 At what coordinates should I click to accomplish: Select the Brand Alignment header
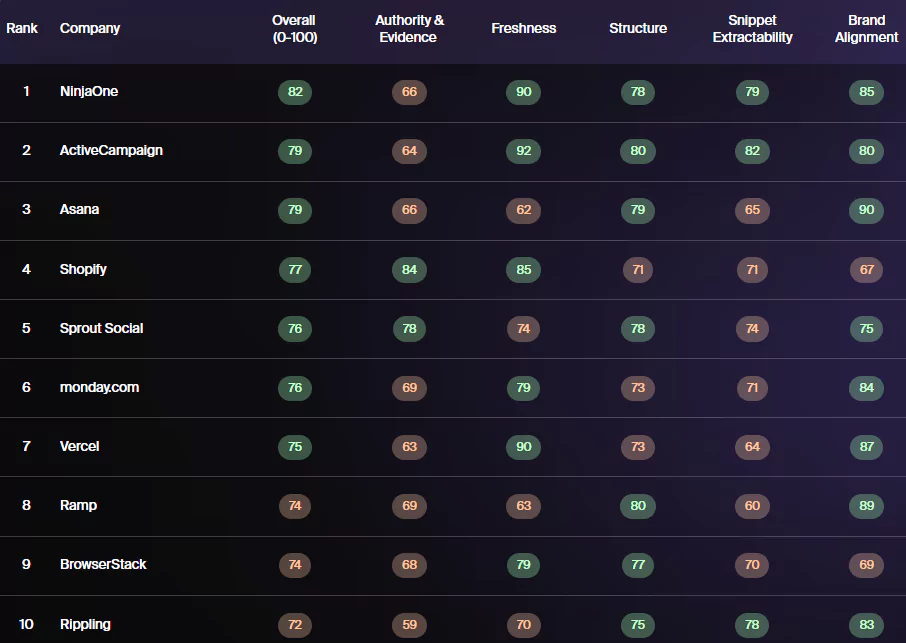click(866, 29)
